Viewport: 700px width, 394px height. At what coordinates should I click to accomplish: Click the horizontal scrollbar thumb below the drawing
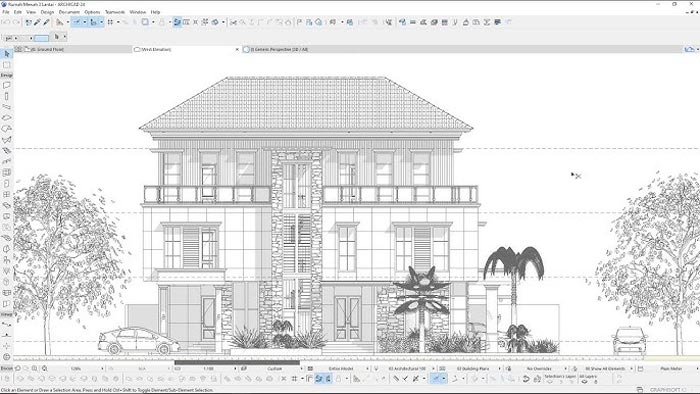pyautogui.click(x=237, y=362)
